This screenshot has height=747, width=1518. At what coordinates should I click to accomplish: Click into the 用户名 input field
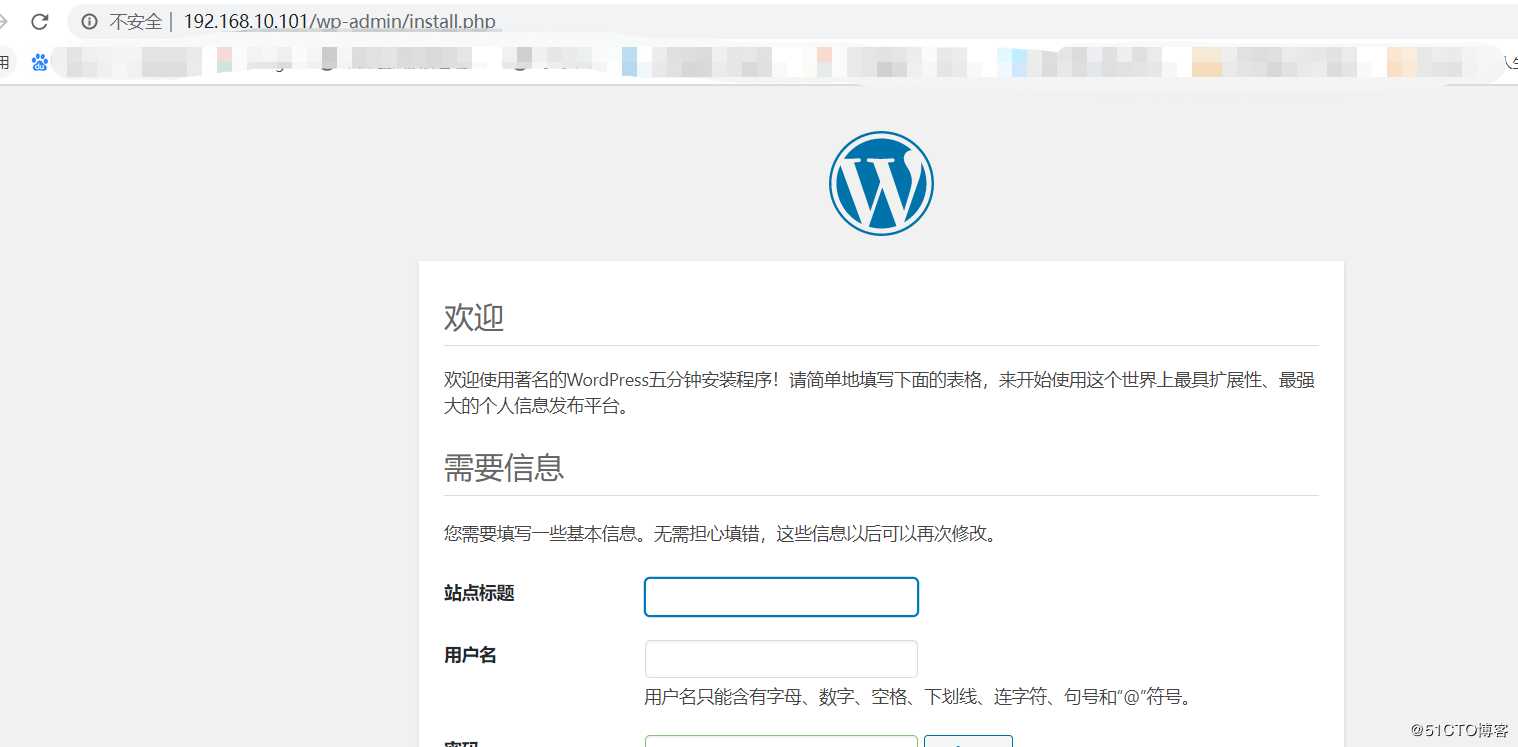781,659
